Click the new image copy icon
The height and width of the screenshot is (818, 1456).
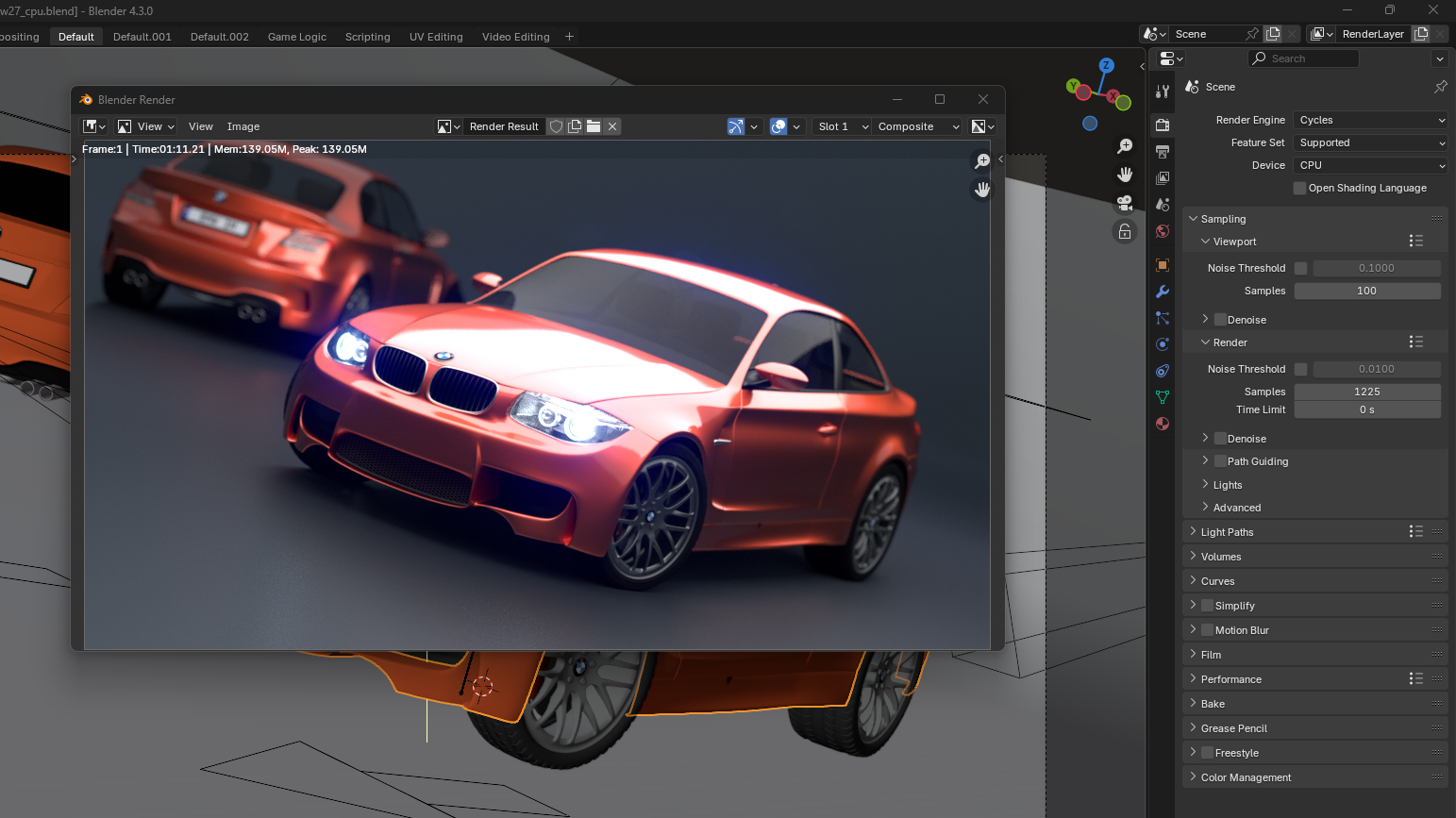tap(575, 126)
